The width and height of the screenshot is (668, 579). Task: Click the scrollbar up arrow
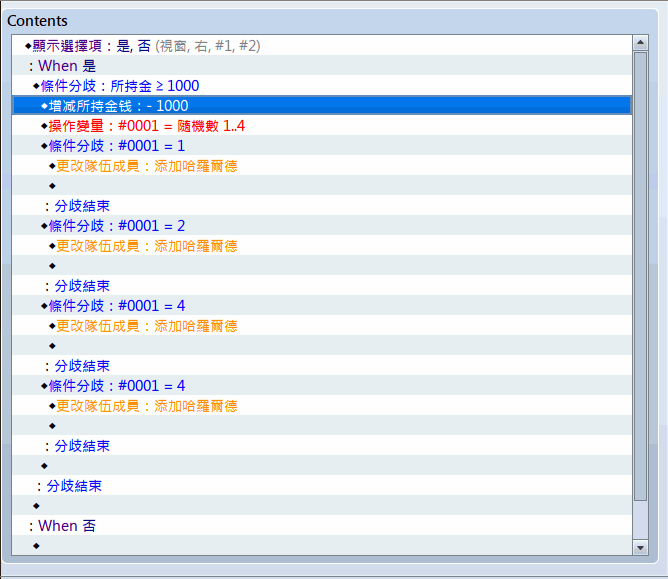[x=640, y=43]
